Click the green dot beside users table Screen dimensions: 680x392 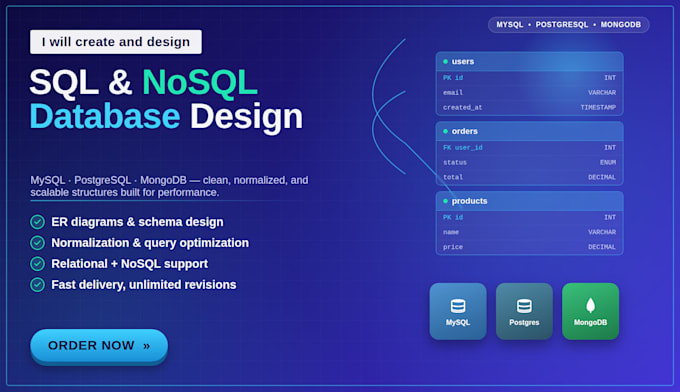point(445,62)
